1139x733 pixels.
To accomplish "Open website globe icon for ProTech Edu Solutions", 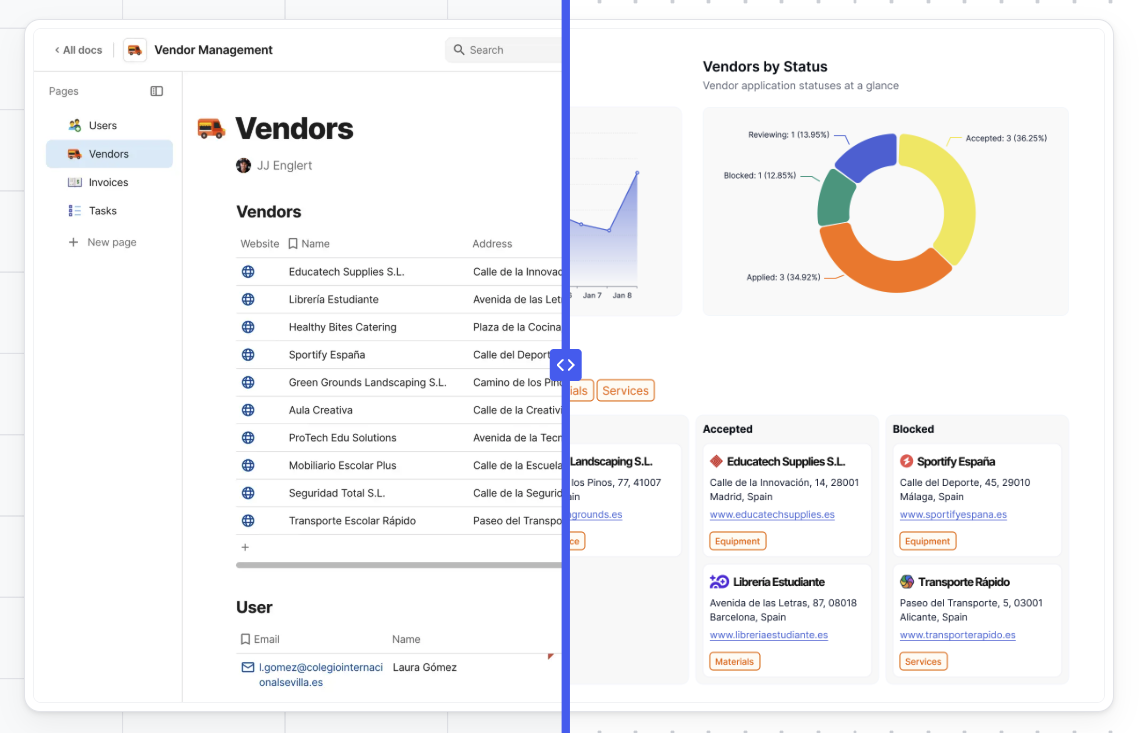I will (248, 437).
